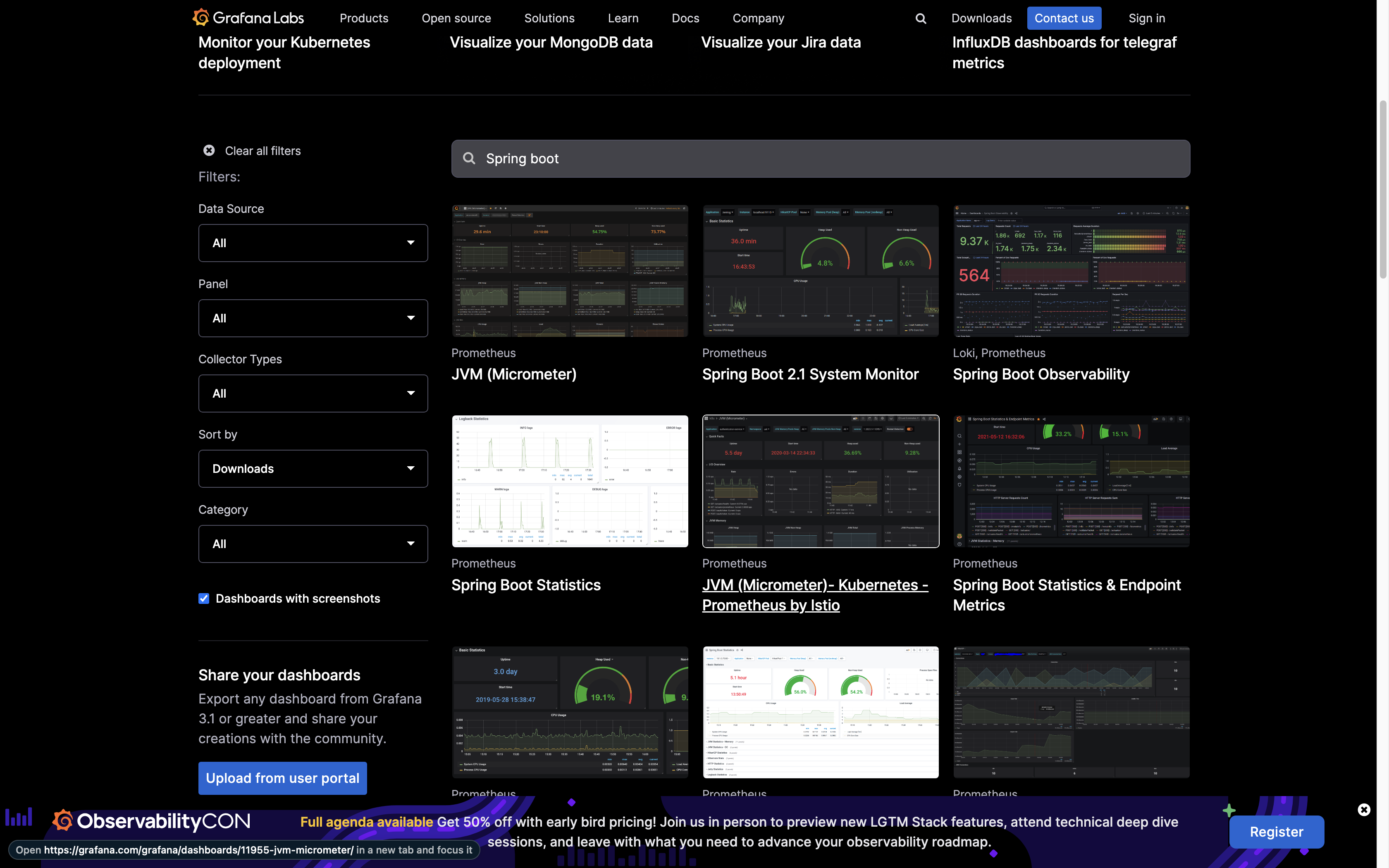Open the Collector Types dropdown

click(x=313, y=393)
